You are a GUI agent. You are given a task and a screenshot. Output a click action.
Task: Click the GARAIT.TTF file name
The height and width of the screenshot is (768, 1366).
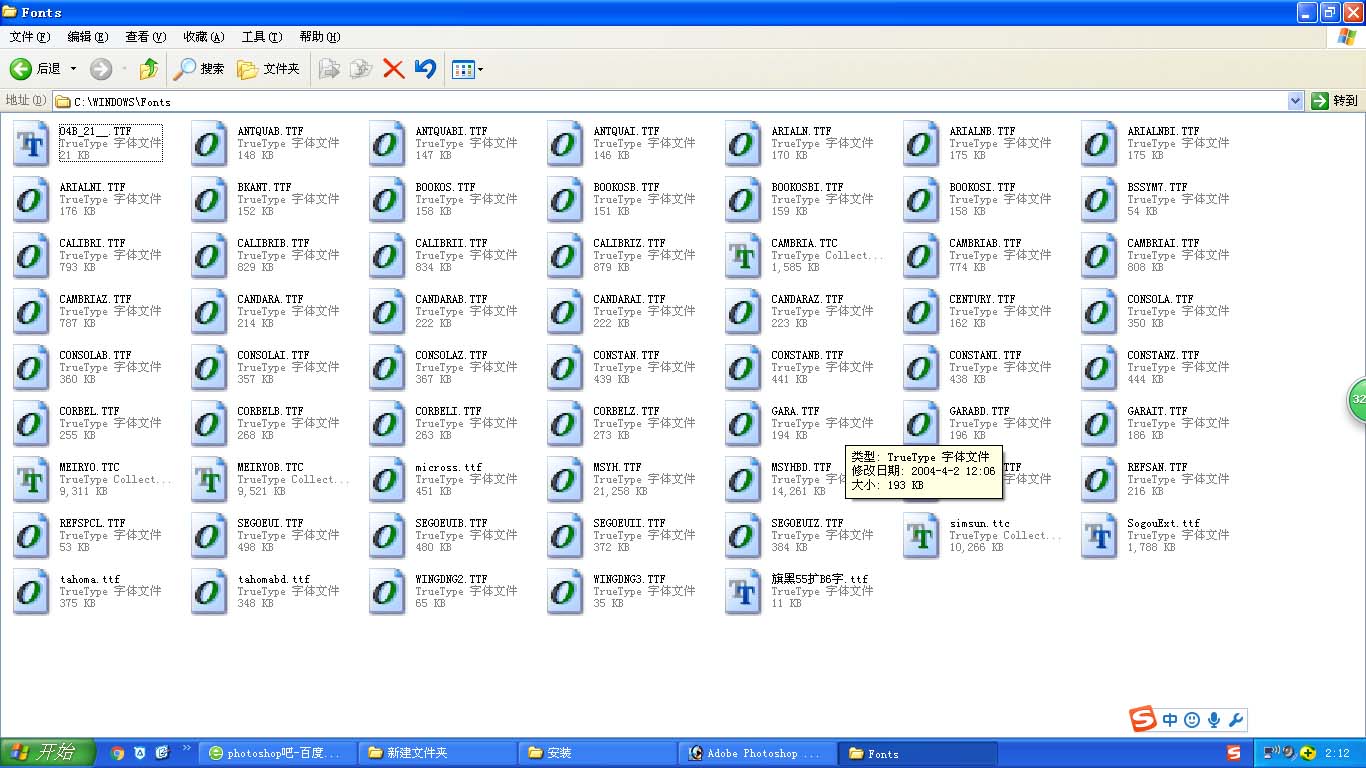(1157, 411)
